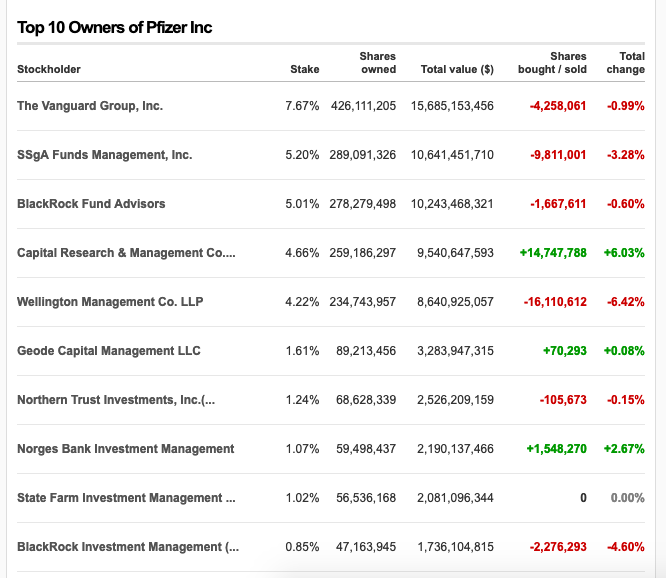Click the 4.66% stake value

point(302,253)
